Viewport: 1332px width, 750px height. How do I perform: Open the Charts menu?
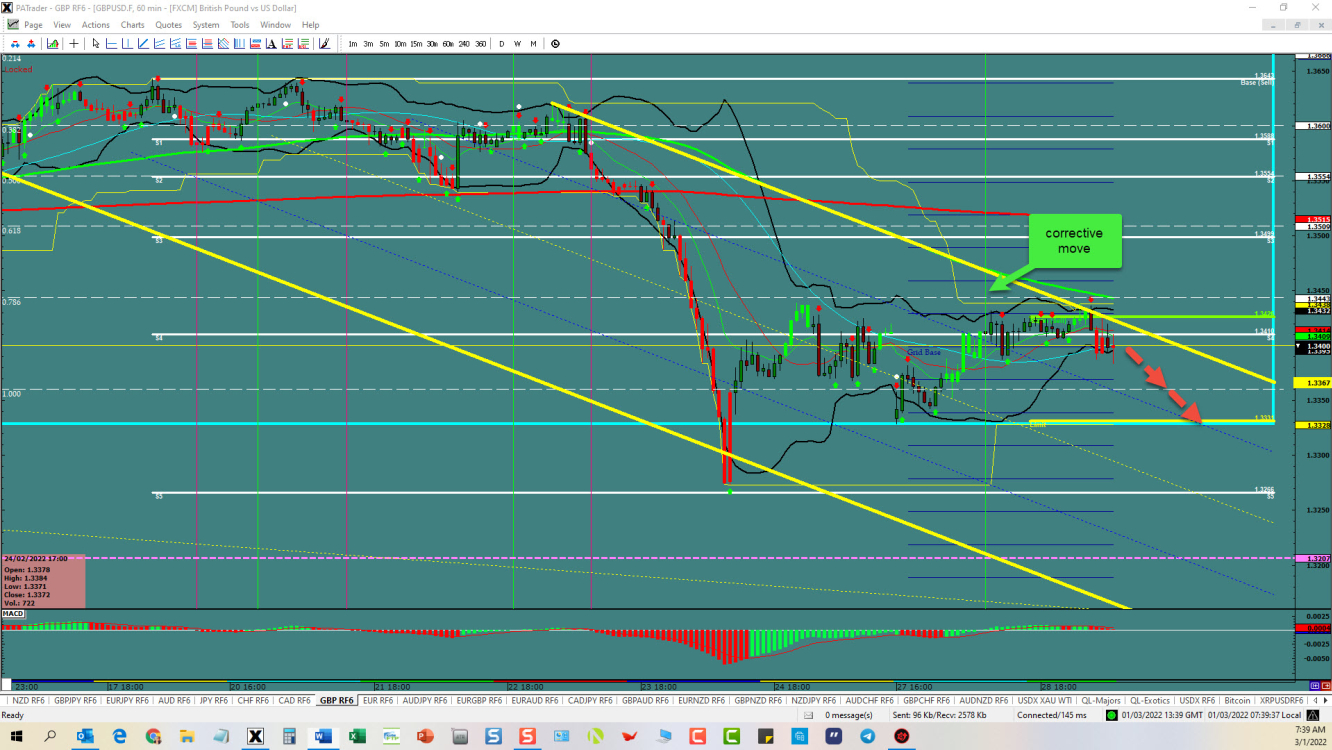coord(132,24)
